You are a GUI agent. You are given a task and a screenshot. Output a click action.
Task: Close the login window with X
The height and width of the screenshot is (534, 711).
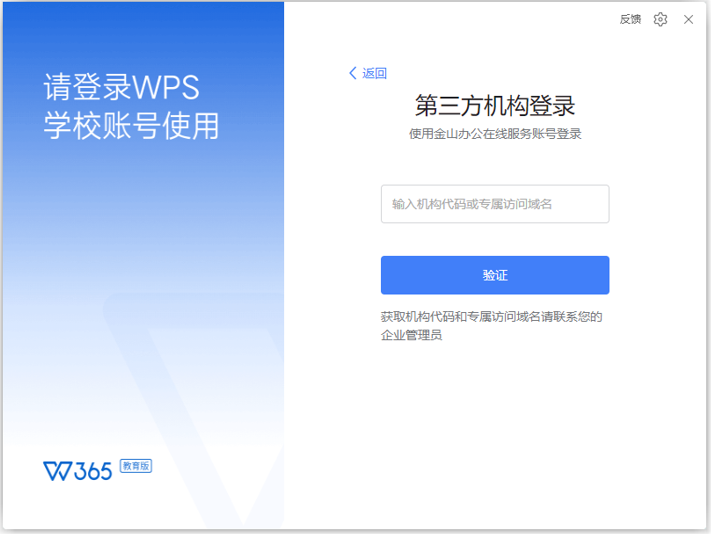pos(688,19)
